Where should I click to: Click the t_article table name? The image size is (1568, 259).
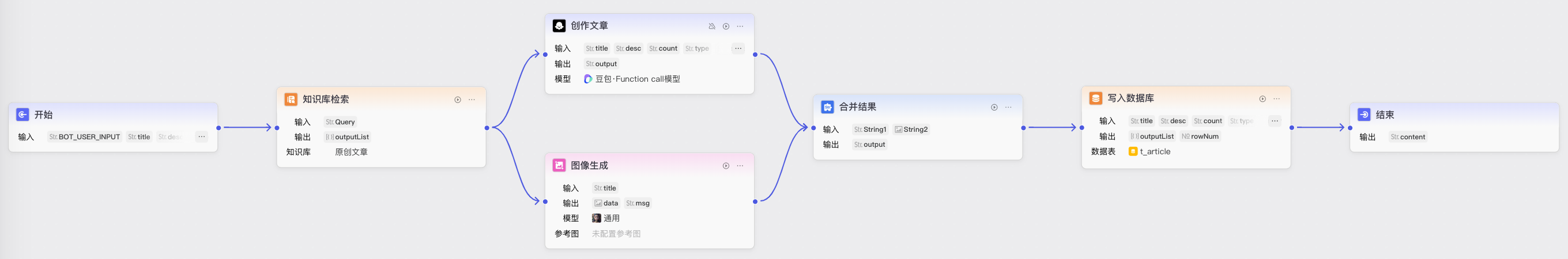pyautogui.click(x=1155, y=151)
